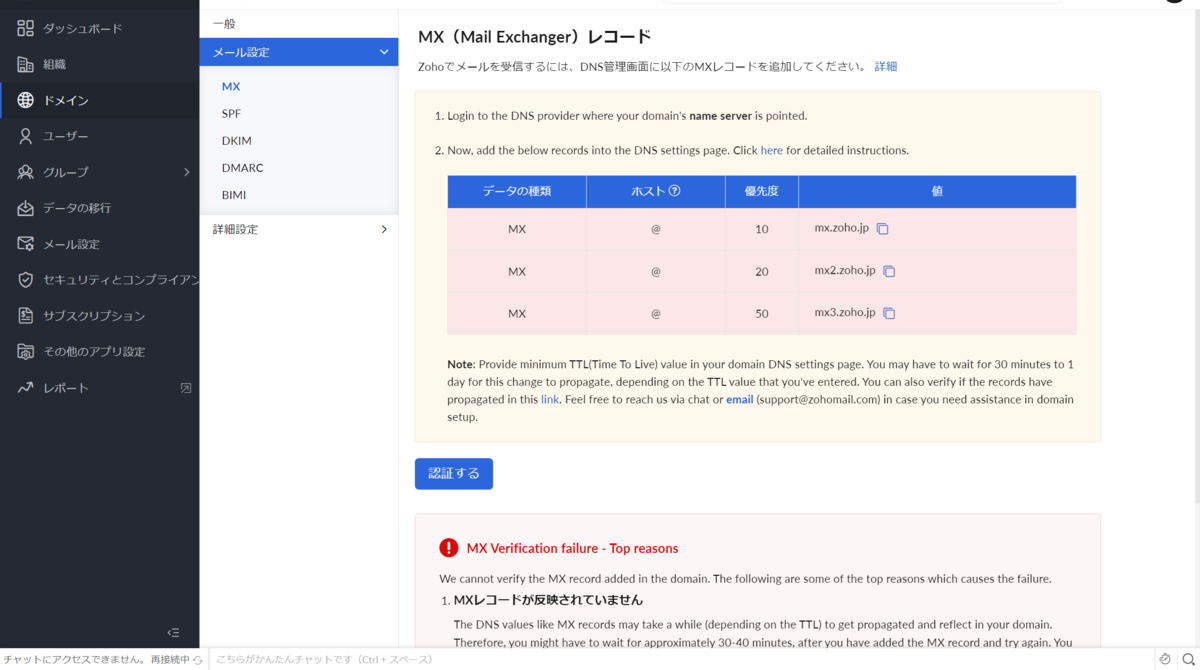Go to ユーザー in the sidebar
Screen dimensions: 1200x670
point(66,136)
